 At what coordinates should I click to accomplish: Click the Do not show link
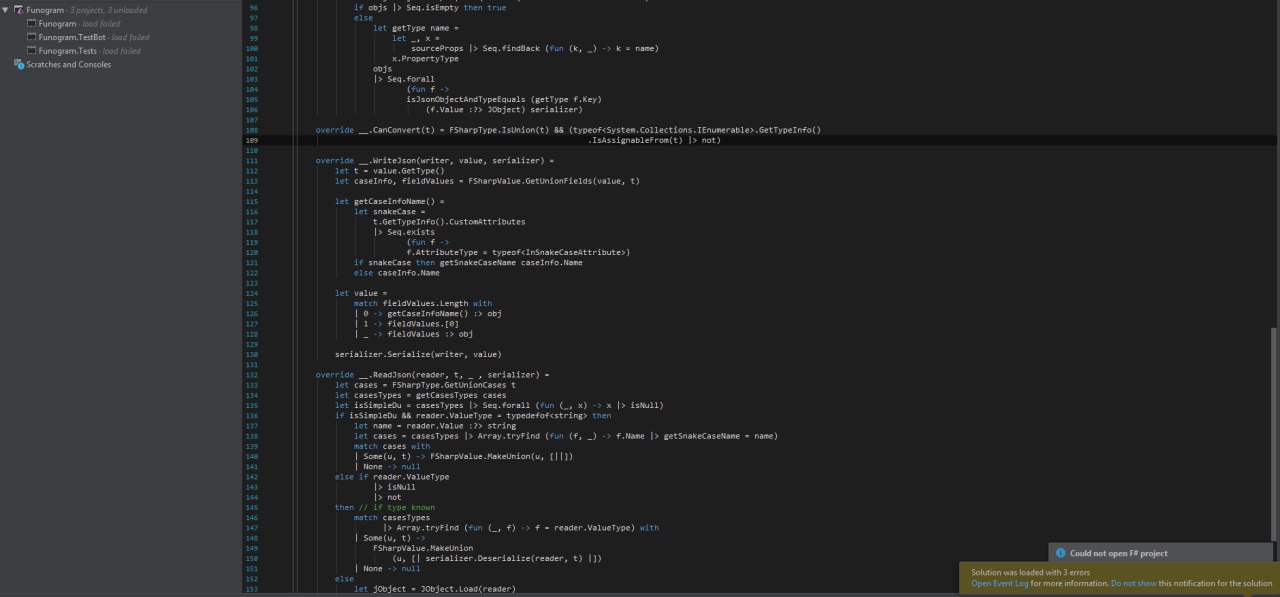(x=1133, y=583)
